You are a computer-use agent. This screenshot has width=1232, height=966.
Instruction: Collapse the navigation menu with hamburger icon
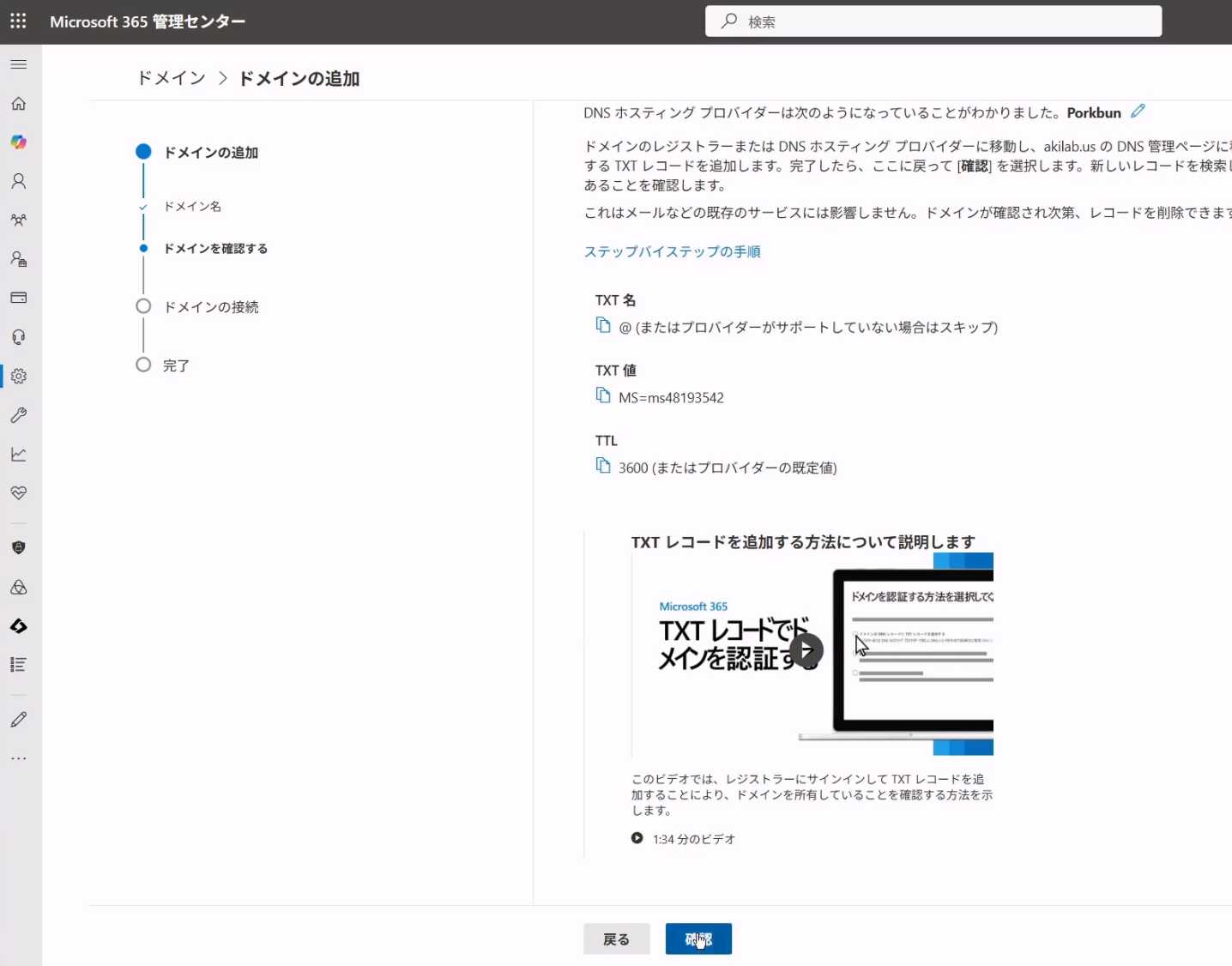pos(19,64)
